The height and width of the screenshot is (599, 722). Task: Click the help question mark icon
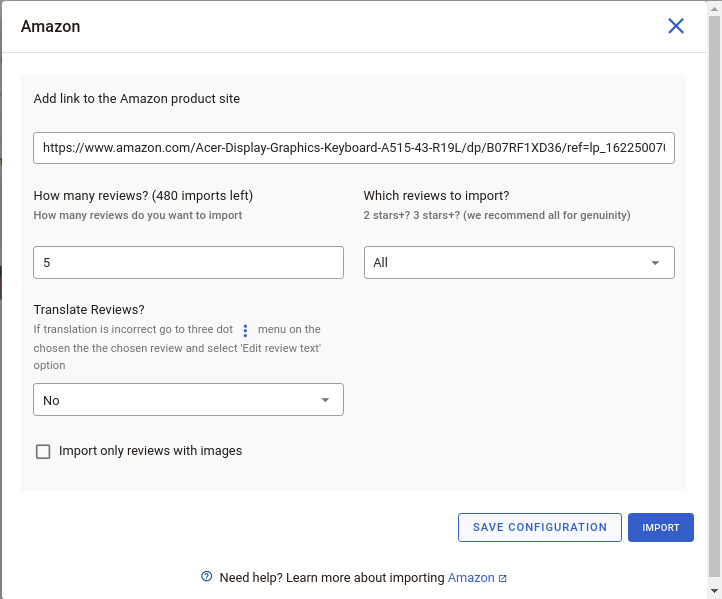[x=207, y=576]
